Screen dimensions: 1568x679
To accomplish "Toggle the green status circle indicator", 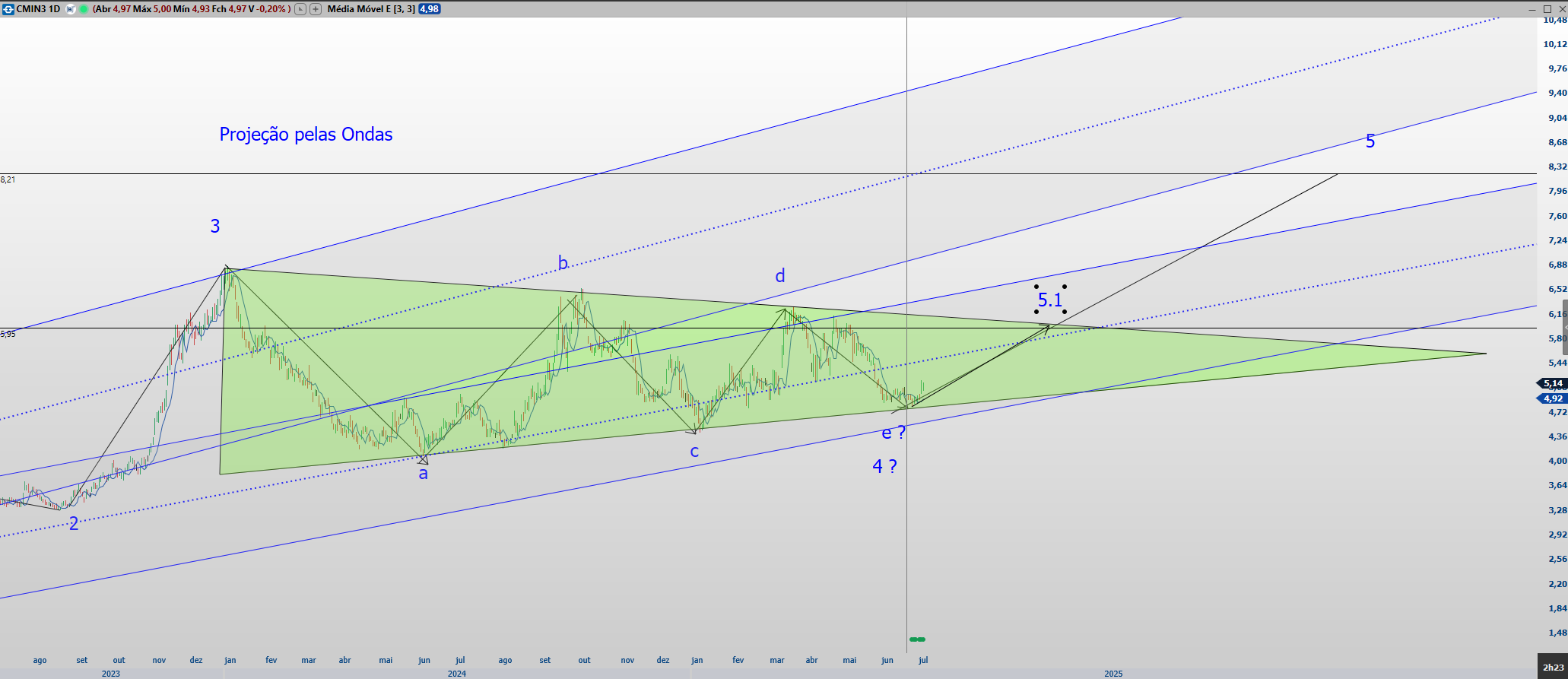I will [x=83, y=9].
